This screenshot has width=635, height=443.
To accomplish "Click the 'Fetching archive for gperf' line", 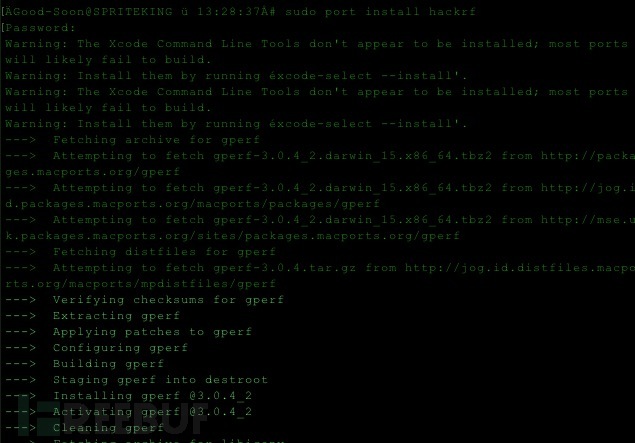I will [132, 140].
